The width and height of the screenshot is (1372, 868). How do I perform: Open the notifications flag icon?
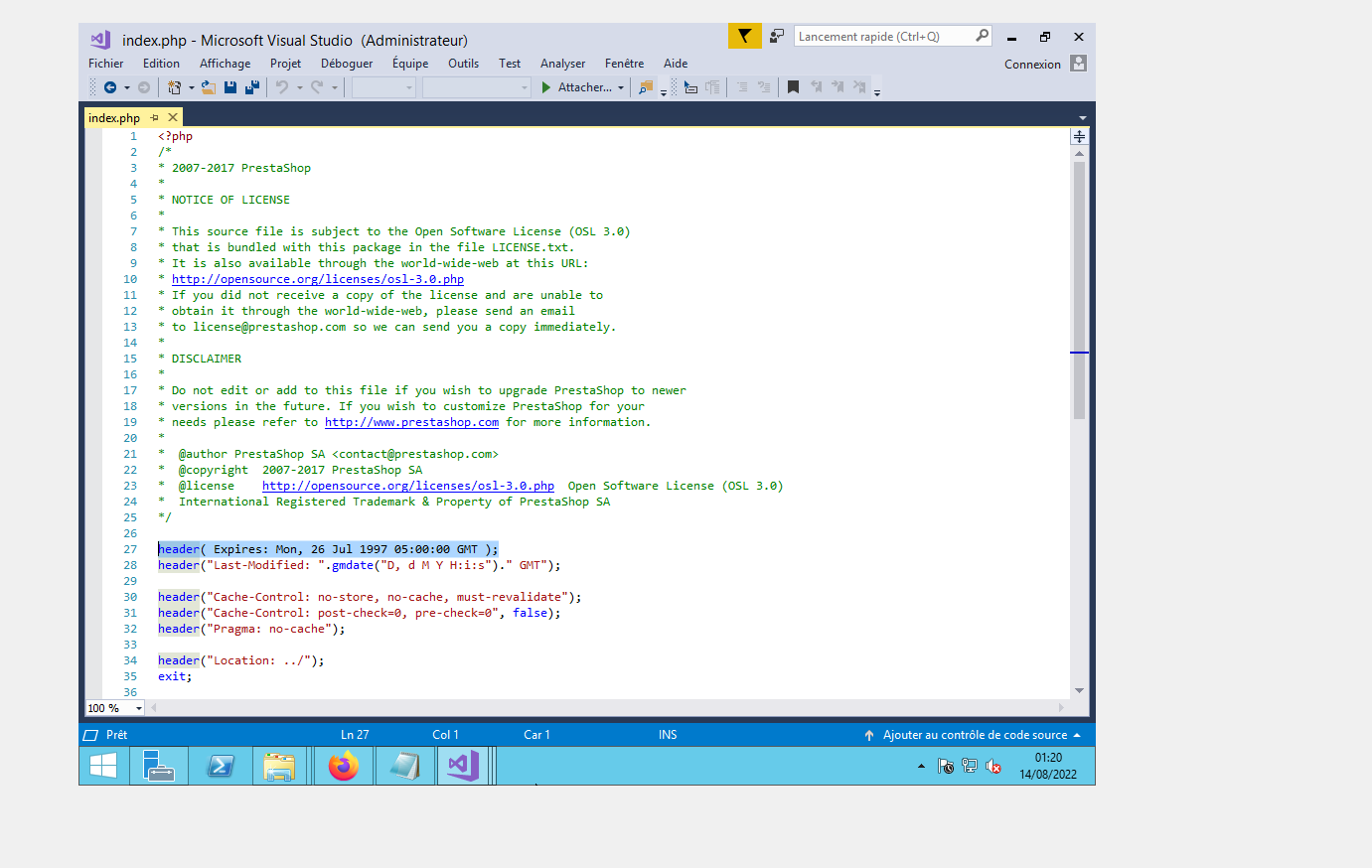[744, 36]
